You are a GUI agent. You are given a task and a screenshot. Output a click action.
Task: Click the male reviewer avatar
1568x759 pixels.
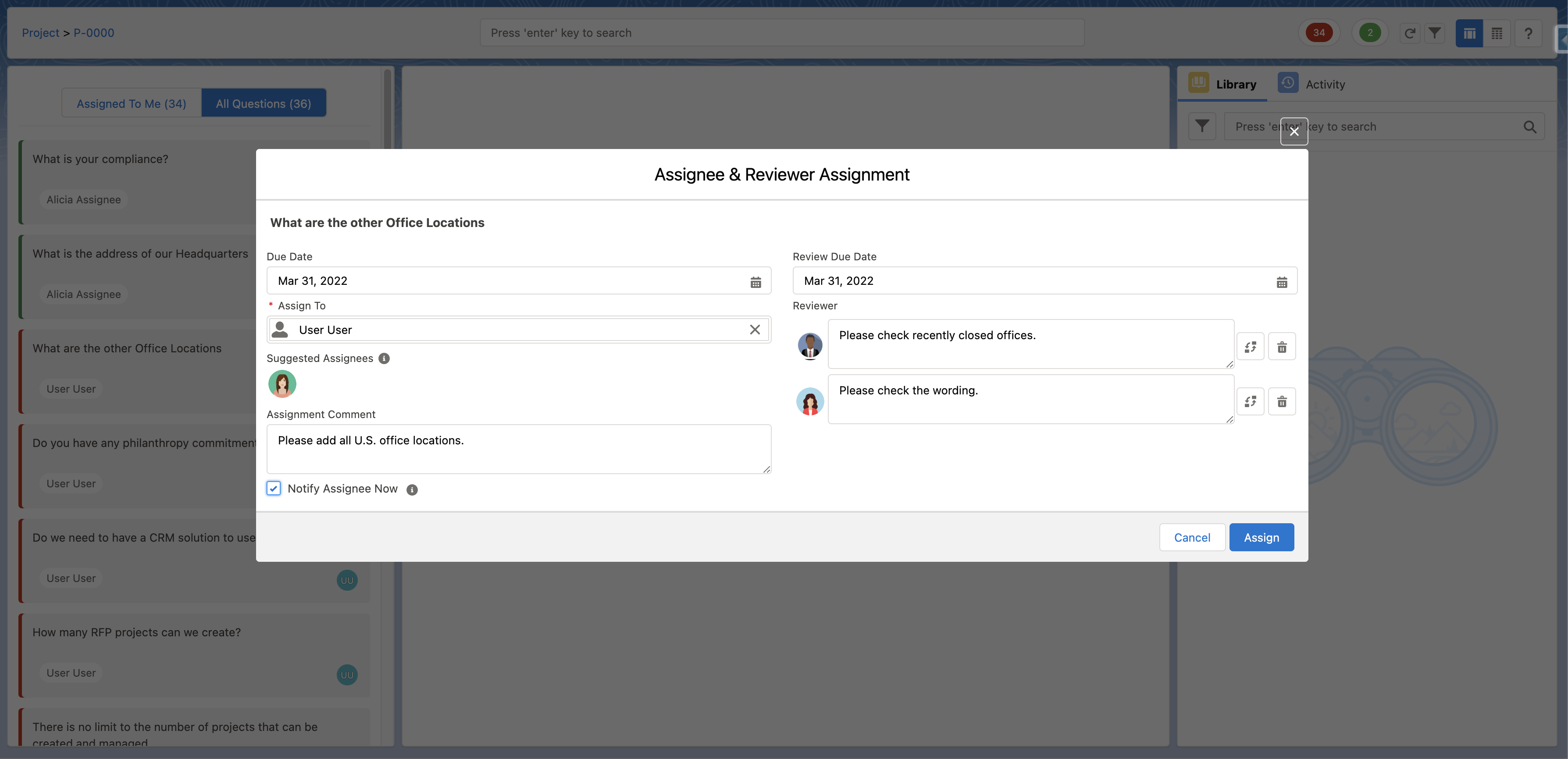[810, 346]
